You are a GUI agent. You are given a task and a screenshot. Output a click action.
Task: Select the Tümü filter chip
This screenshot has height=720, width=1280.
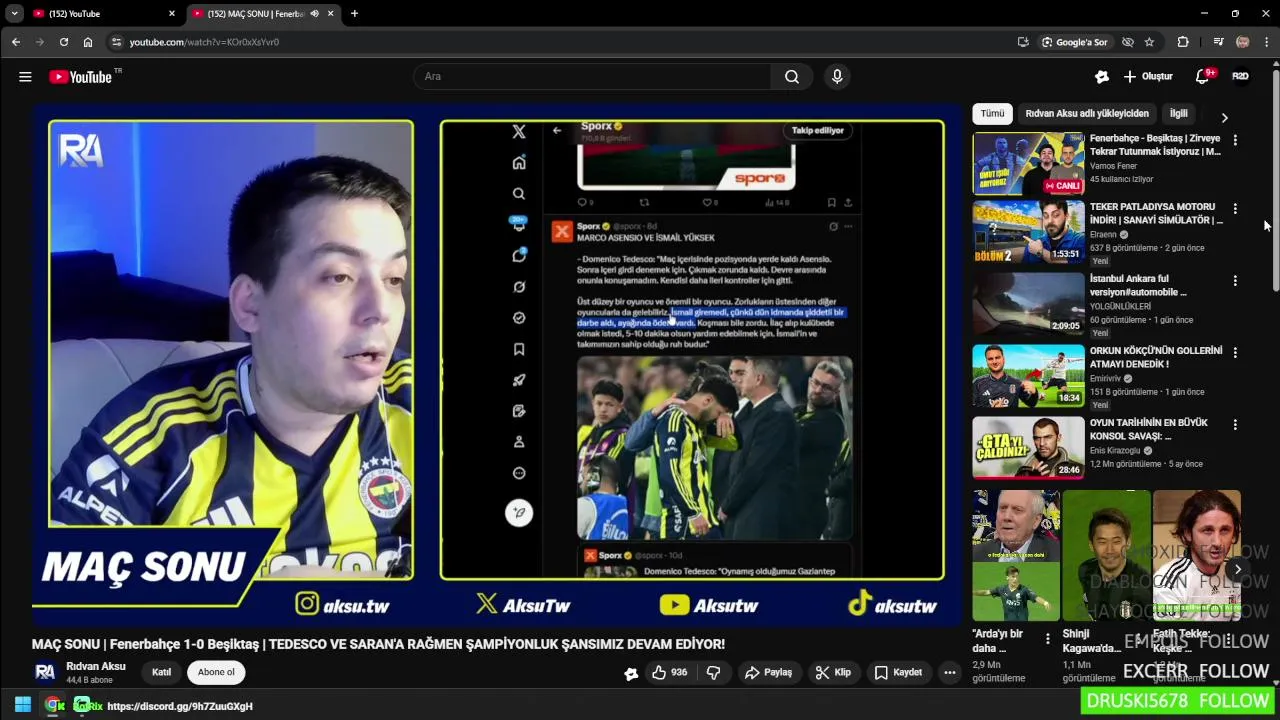pyautogui.click(x=992, y=114)
